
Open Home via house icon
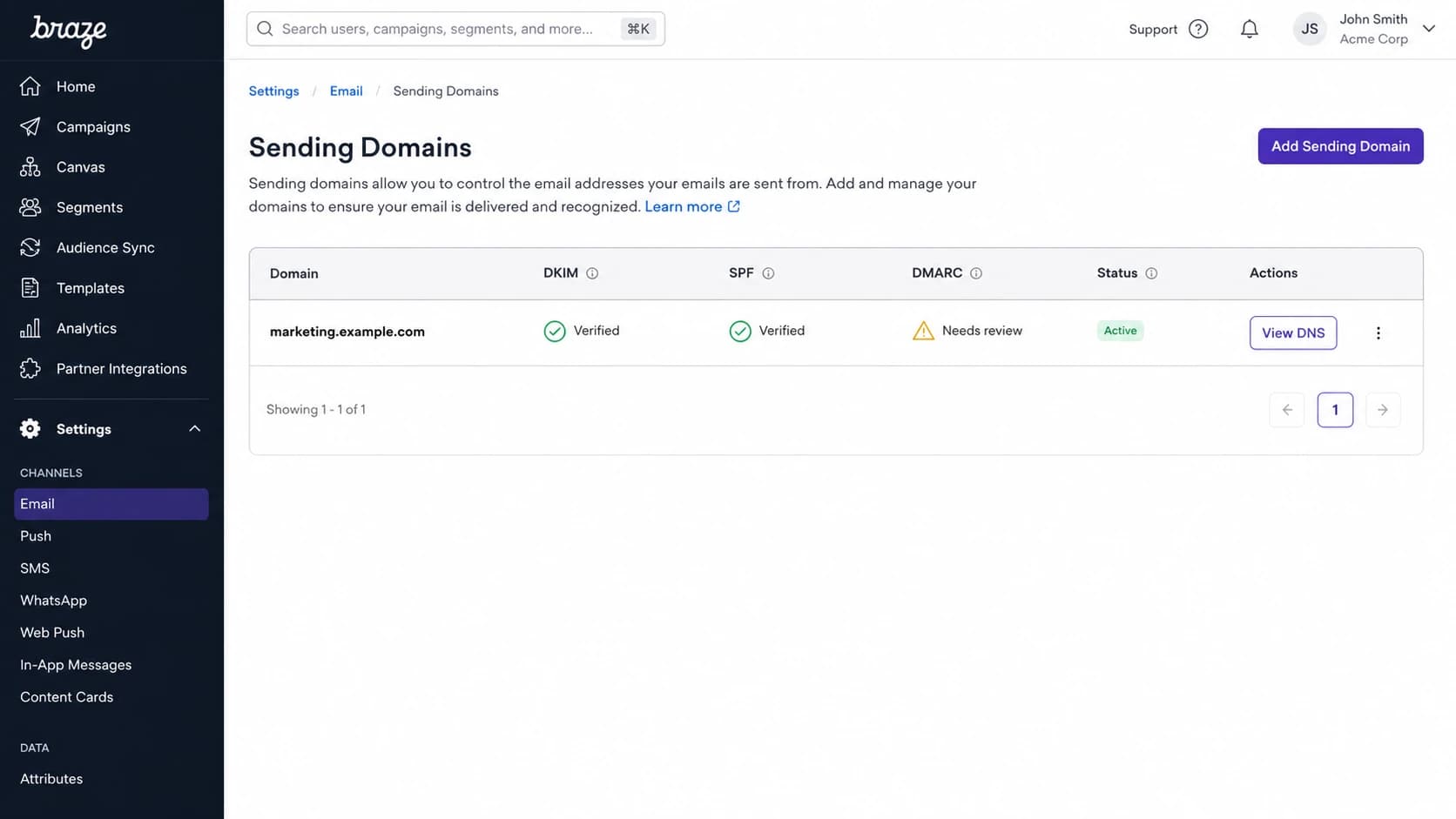click(x=30, y=86)
